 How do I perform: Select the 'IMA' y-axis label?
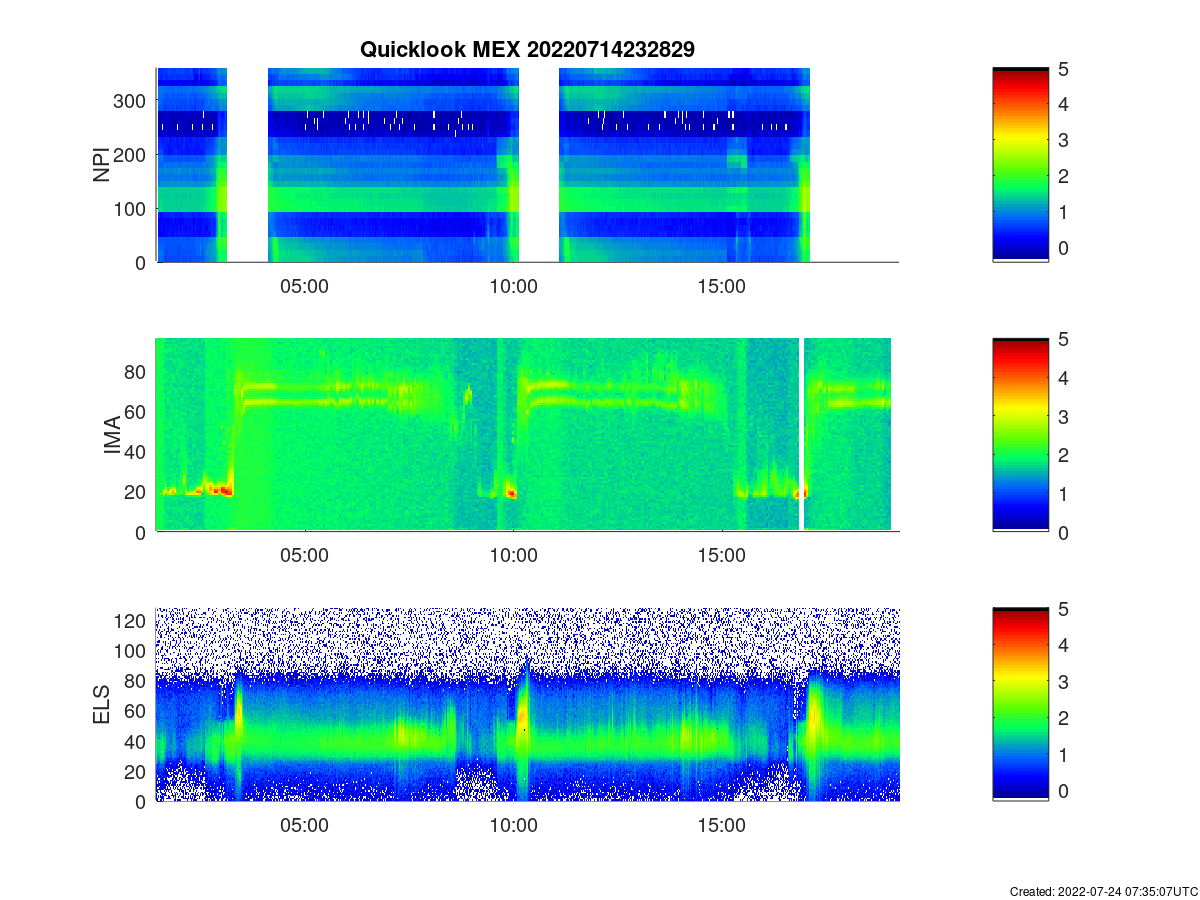[x=112, y=436]
